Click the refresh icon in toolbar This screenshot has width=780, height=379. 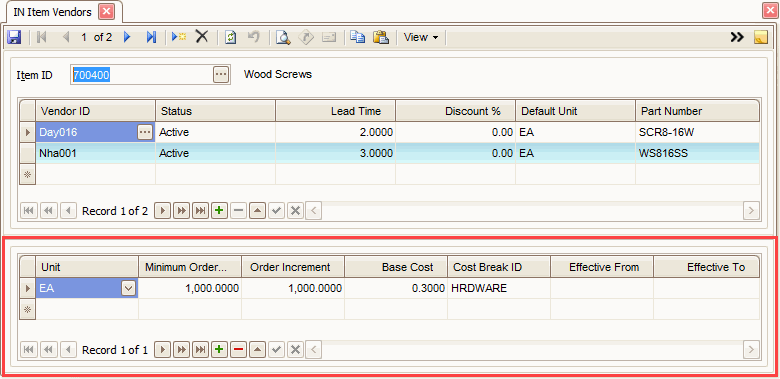tap(230, 37)
